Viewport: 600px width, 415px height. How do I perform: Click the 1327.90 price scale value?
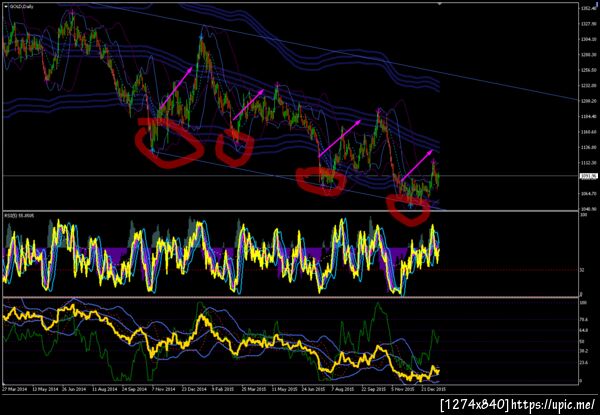[587, 23]
